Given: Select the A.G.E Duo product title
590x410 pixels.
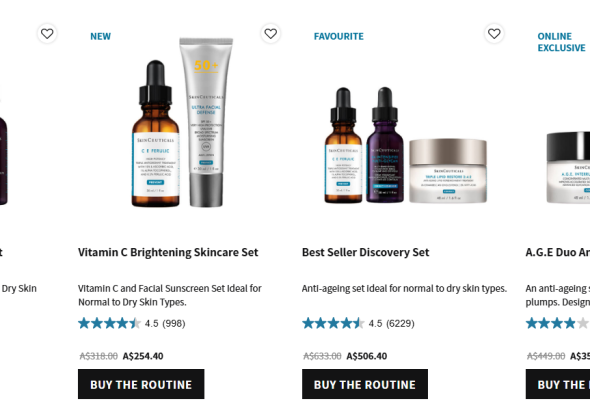Looking at the screenshot, I should [558, 252].
